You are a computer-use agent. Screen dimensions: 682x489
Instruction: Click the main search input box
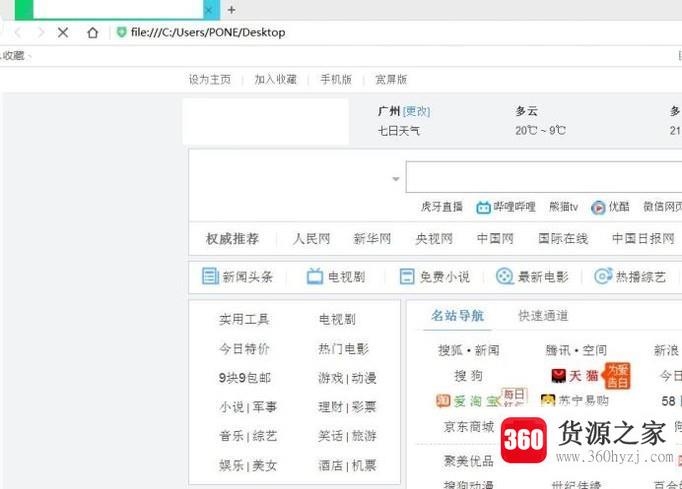click(544, 177)
